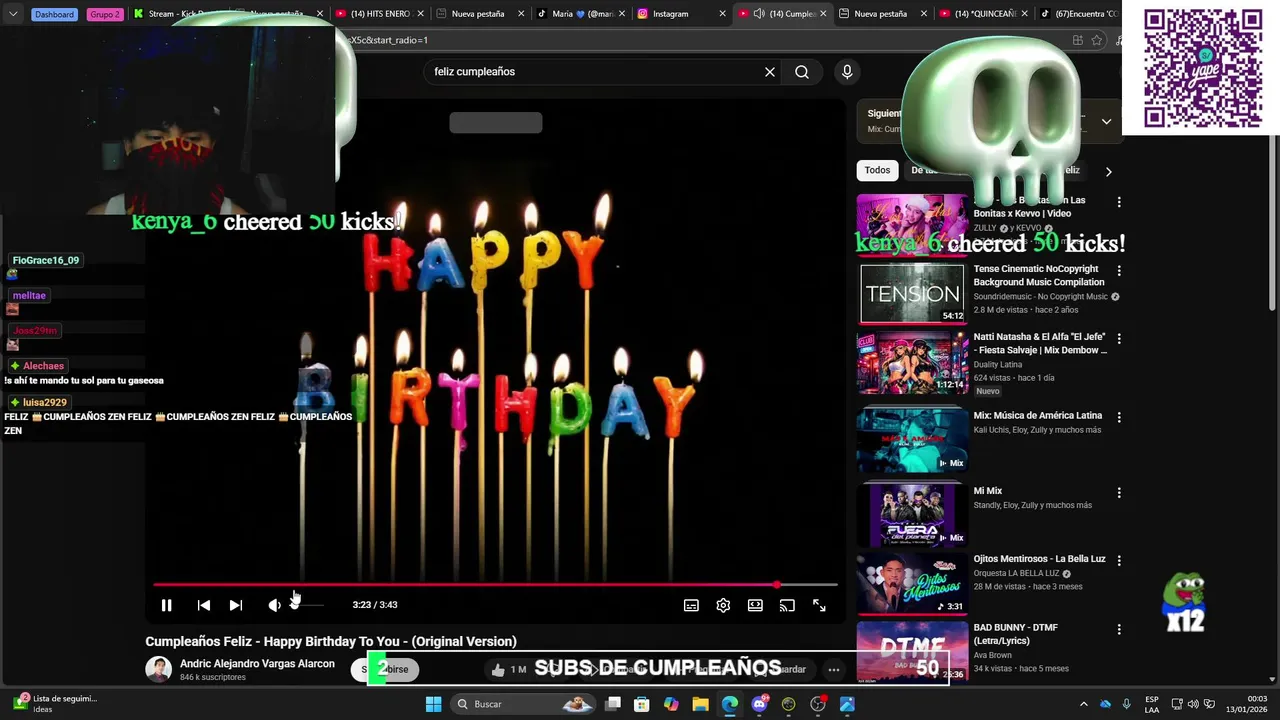This screenshot has height=720, width=1280.
Task: Open Task View on the taskbar
Action: pyautogui.click(x=613, y=704)
